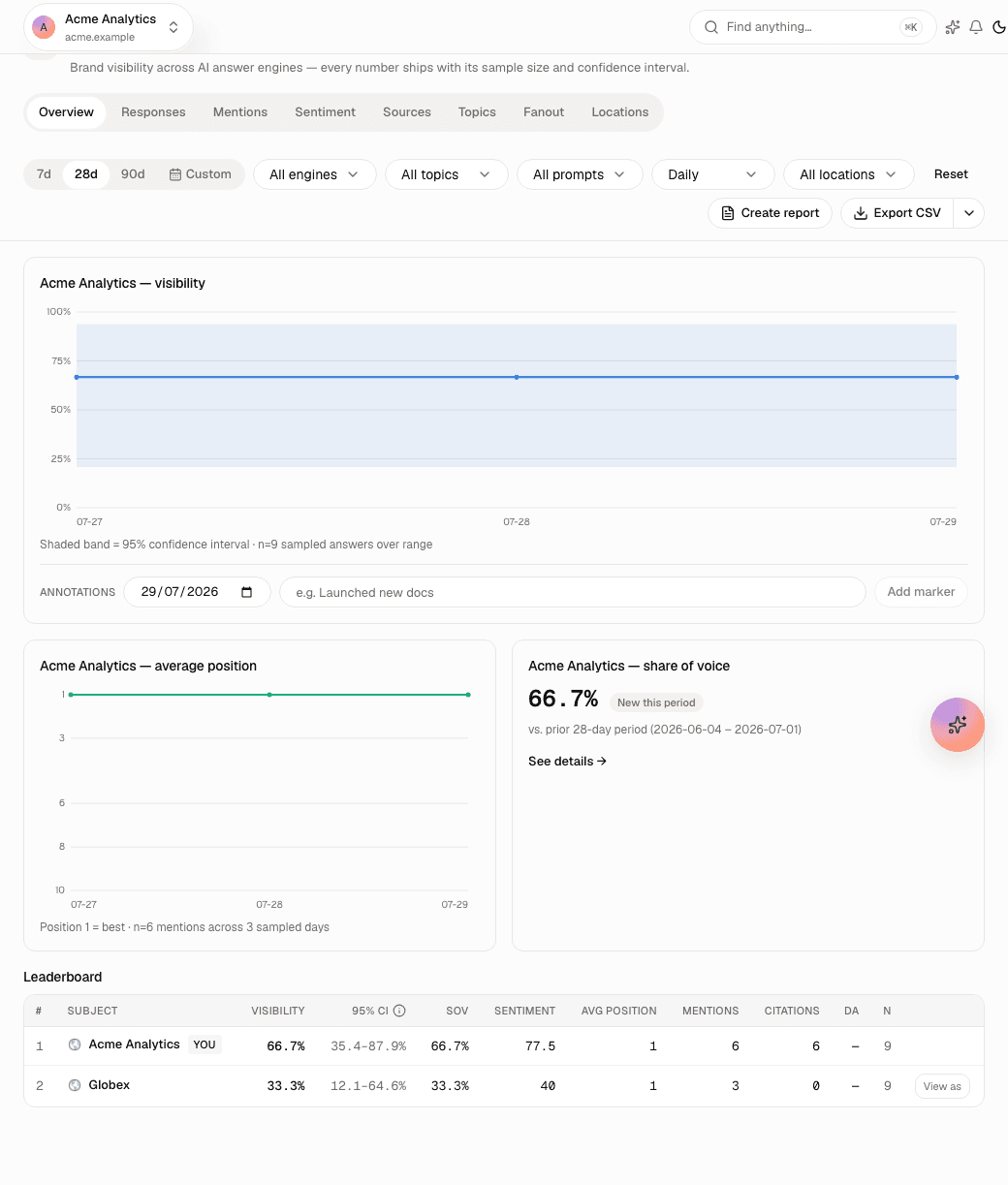Viewport: 1008px width, 1185px height.
Task: Follow the See details link
Action: (568, 762)
